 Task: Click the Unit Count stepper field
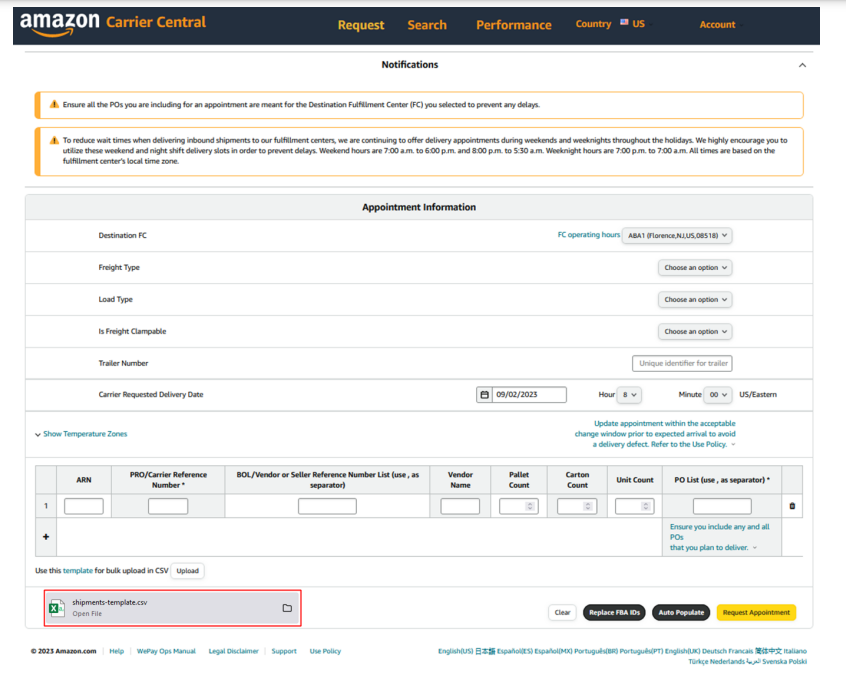click(x=634, y=506)
